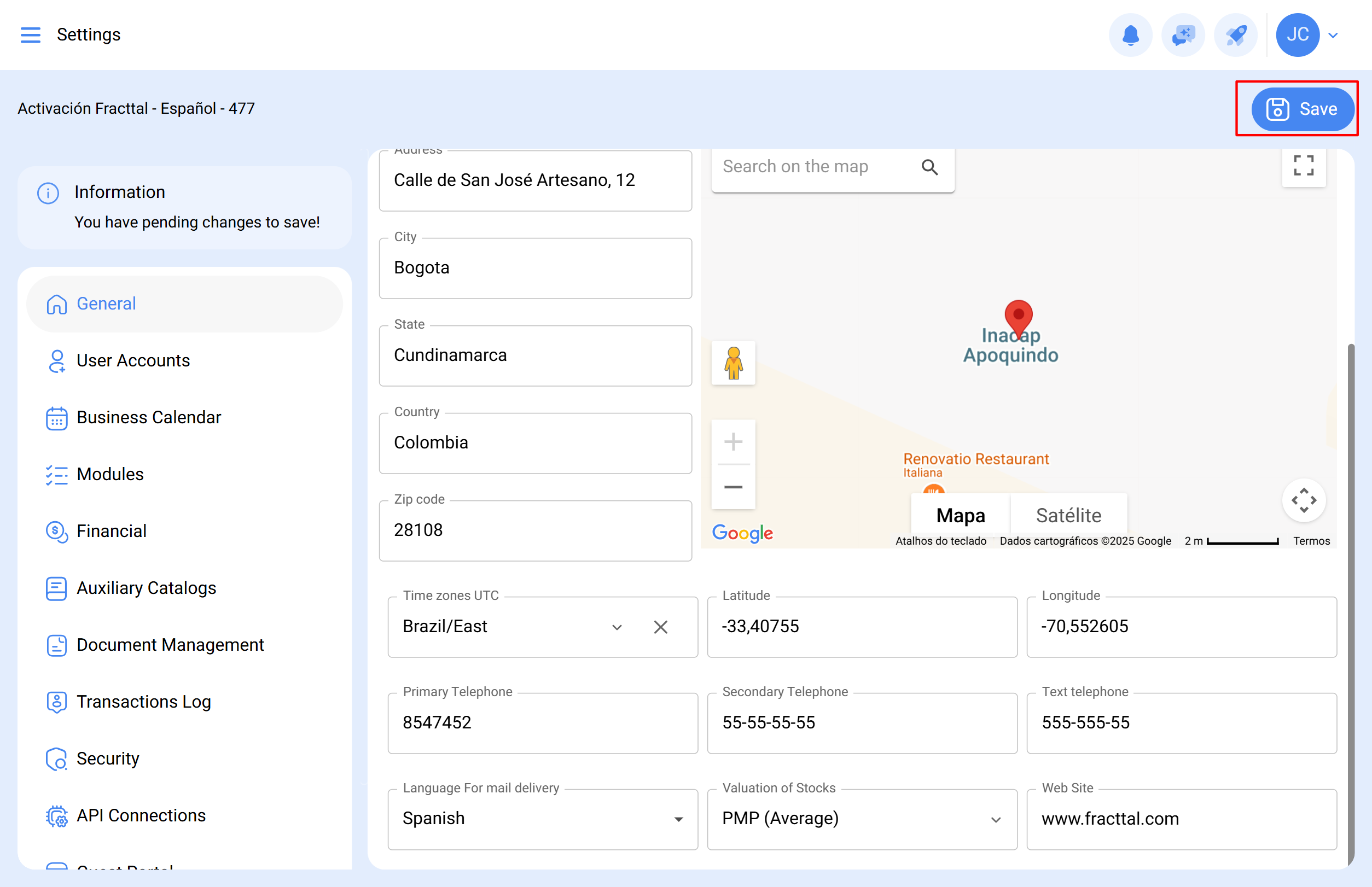This screenshot has height=887, width=1372.
Task: Clear the Brazil/East time zone selection
Action: coord(660,627)
